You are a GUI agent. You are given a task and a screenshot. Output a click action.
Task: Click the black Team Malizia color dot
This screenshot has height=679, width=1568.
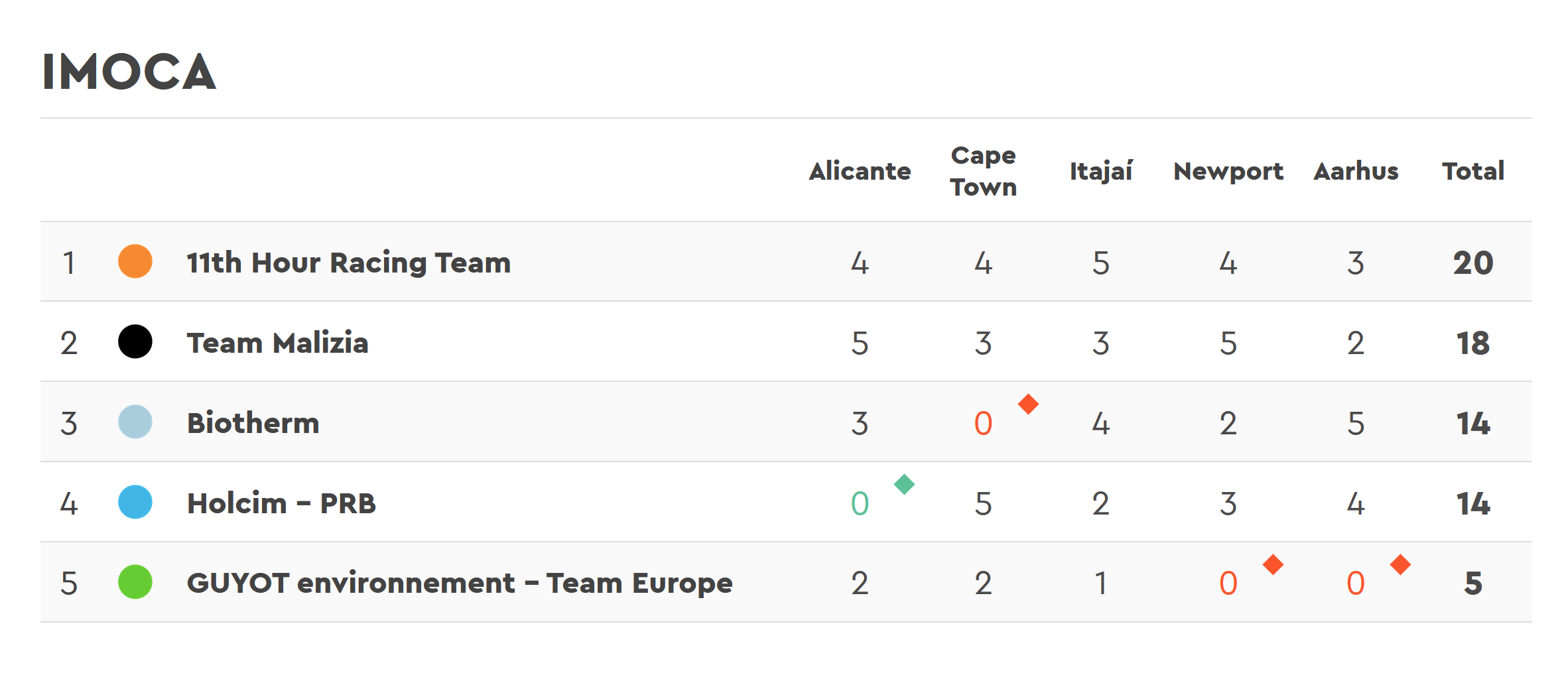point(135,341)
